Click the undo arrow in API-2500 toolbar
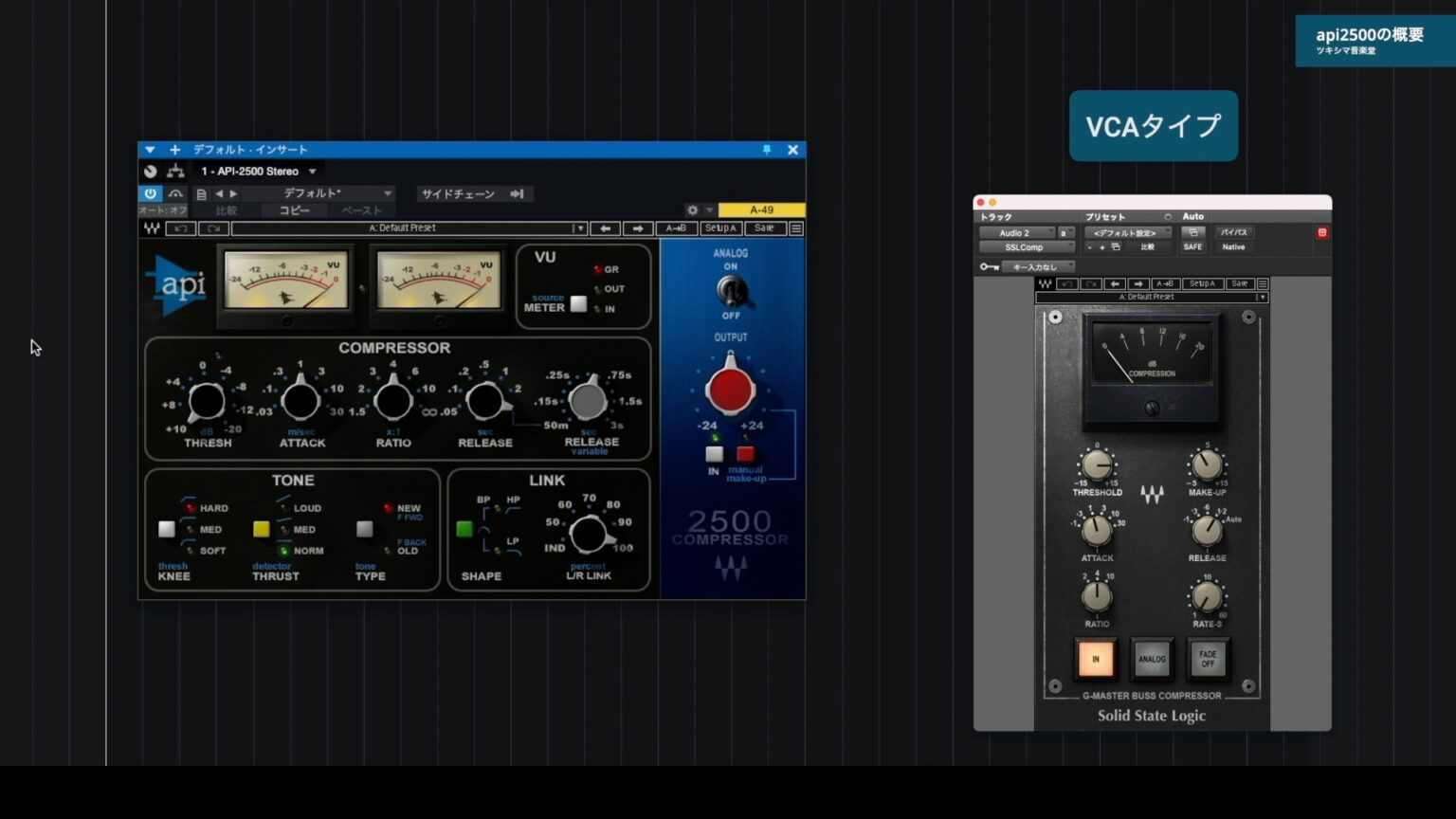 click(x=181, y=228)
